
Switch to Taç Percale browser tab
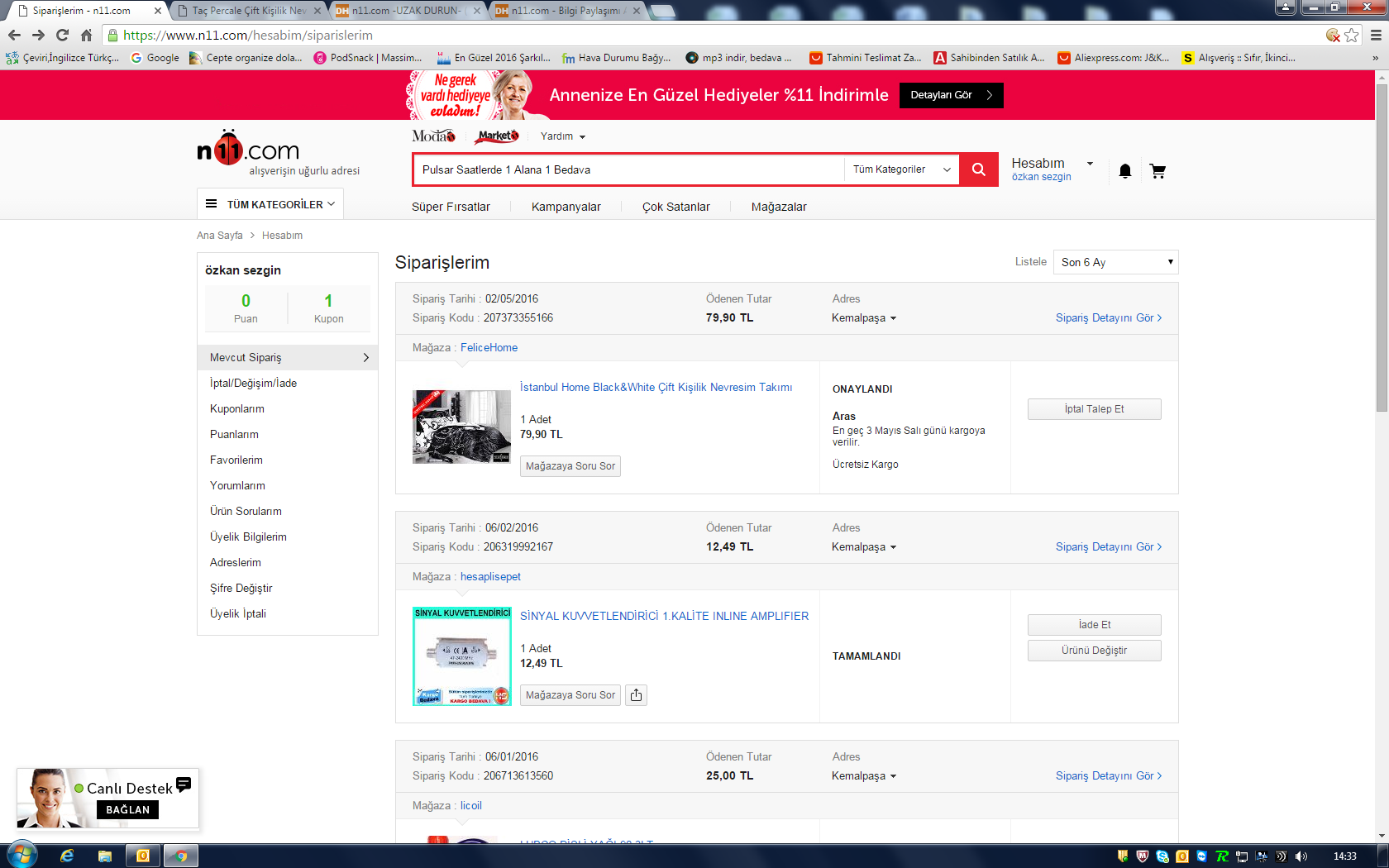point(248,11)
